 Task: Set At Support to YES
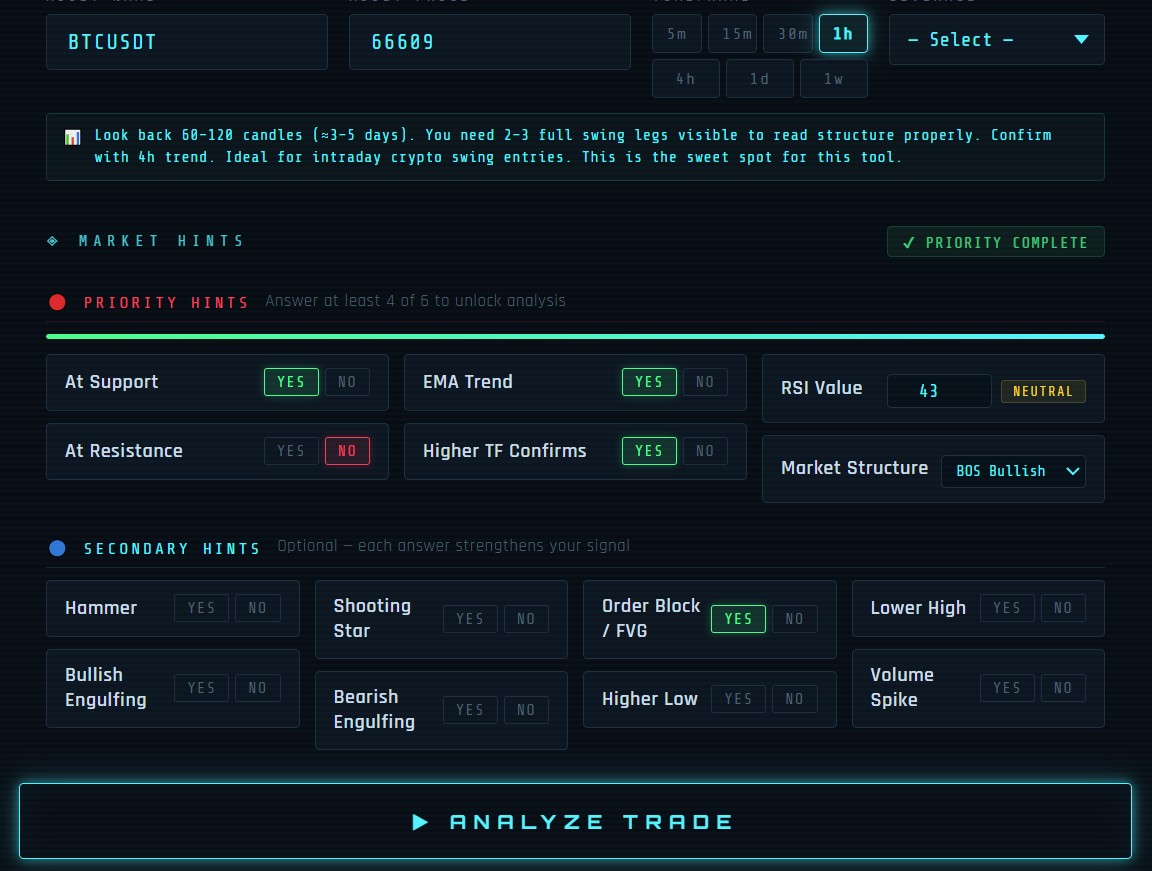291,382
